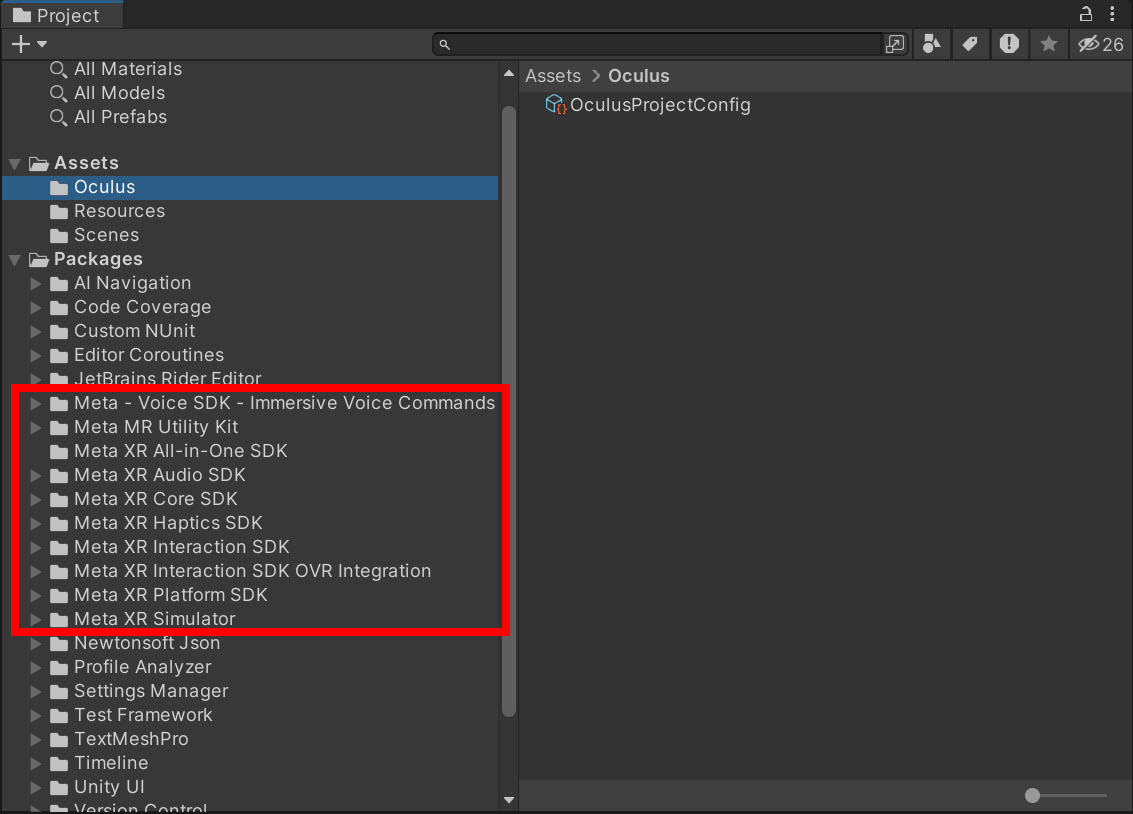The width and height of the screenshot is (1133, 814).
Task: Select Meta XR Interaction SDK folder icon
Action: [59, 547]
